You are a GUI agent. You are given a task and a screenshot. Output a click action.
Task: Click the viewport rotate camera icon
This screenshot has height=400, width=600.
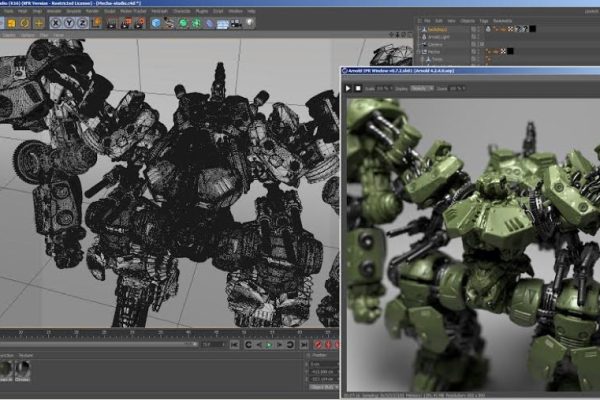pyautogui.click(x=404, y=34)
